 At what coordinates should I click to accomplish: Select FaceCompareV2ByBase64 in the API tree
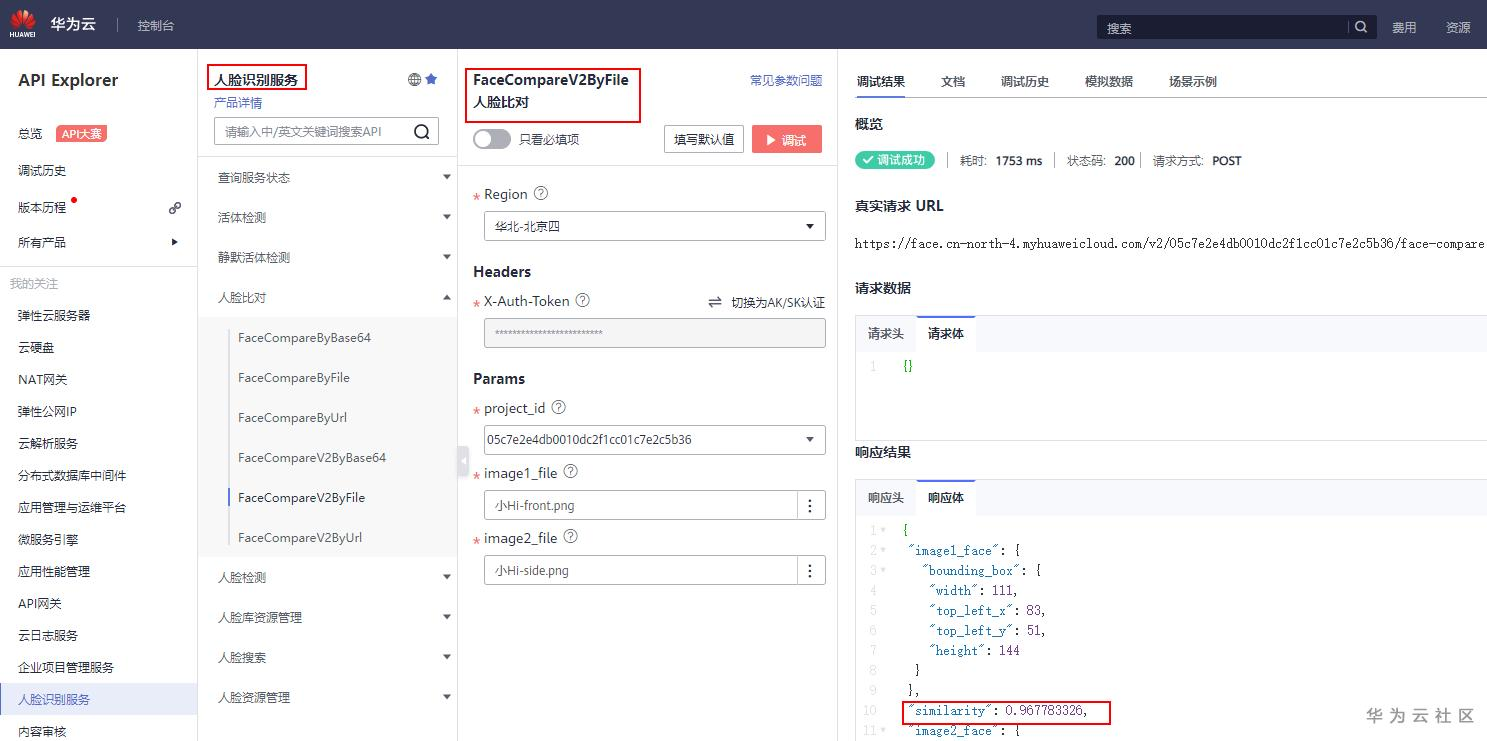click(x=312, y=457)
